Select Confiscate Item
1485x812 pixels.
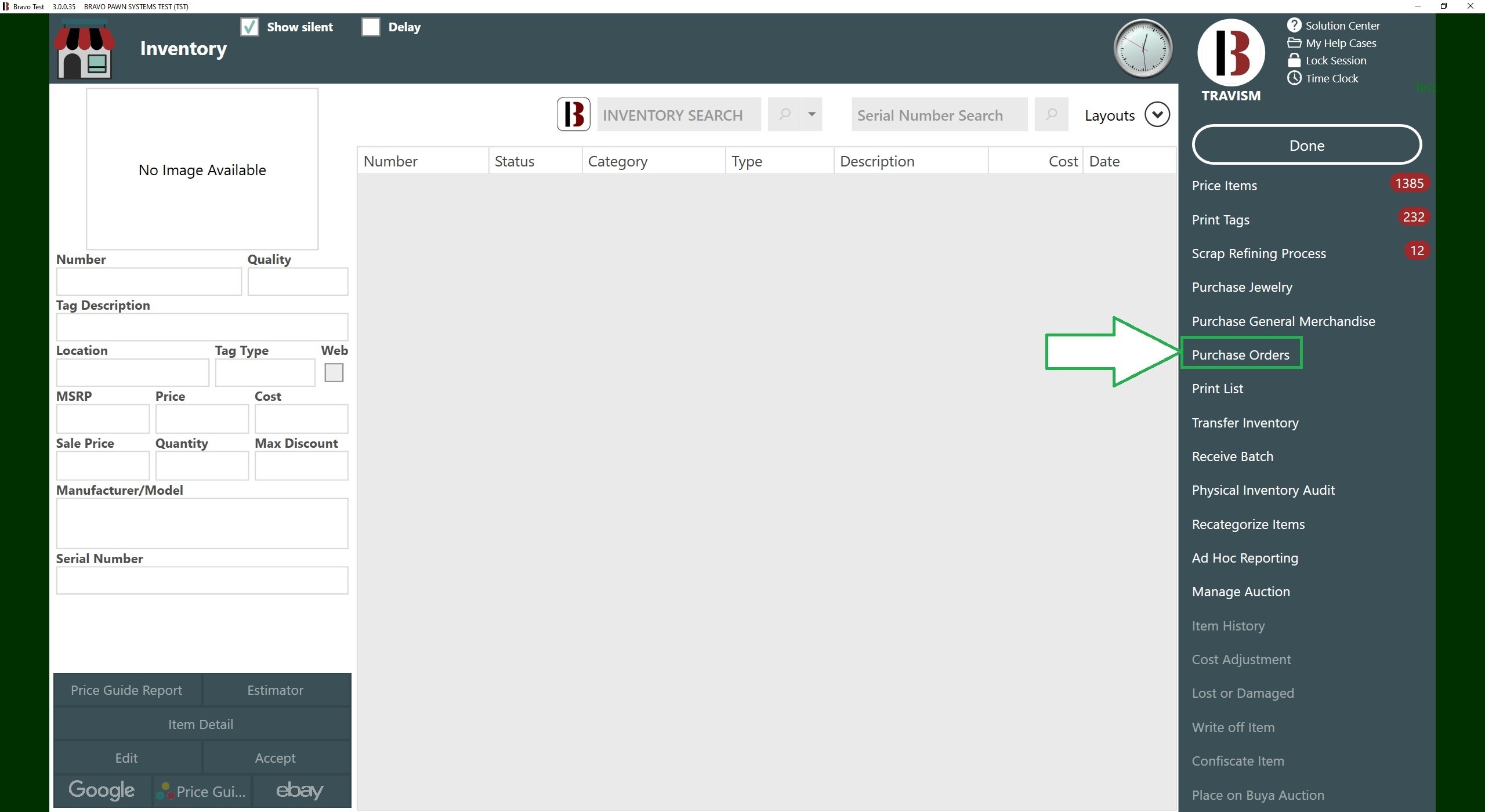(1238, 761)
